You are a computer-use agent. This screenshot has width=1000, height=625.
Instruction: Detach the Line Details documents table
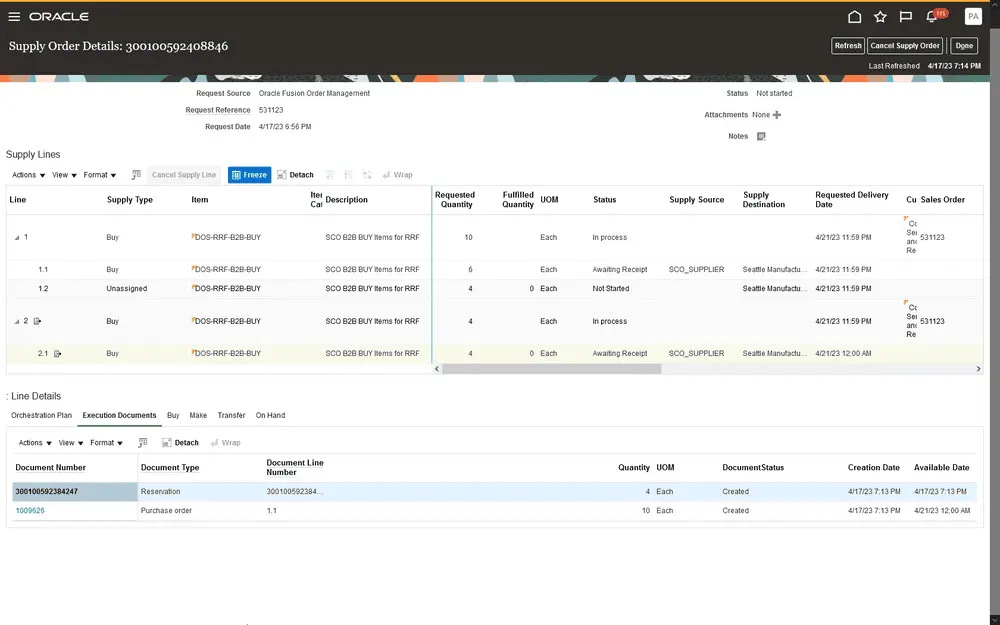pyautogui.click(x=180, y=442)
